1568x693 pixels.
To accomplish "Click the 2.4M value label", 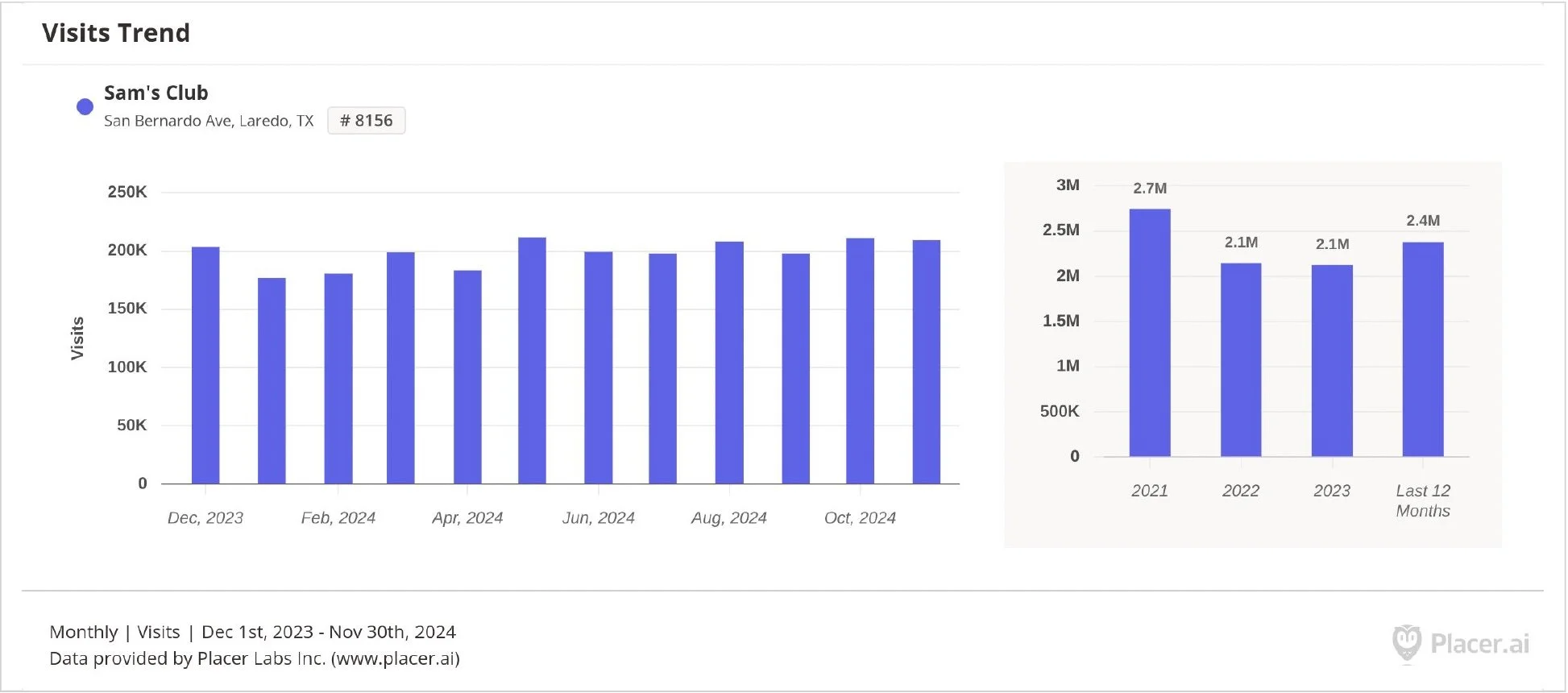I will (x=1423, y=221).
